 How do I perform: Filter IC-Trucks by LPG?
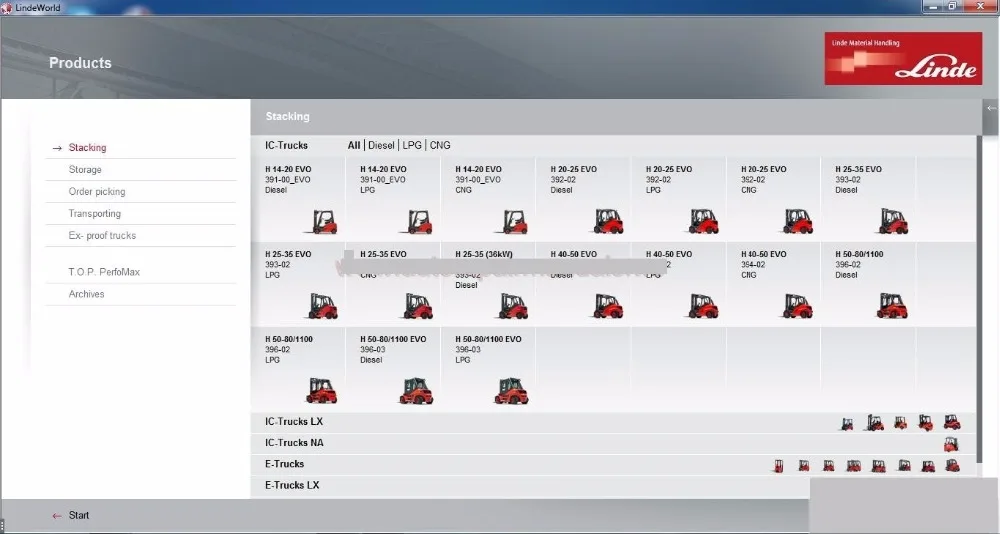click(x=412, y=145)
